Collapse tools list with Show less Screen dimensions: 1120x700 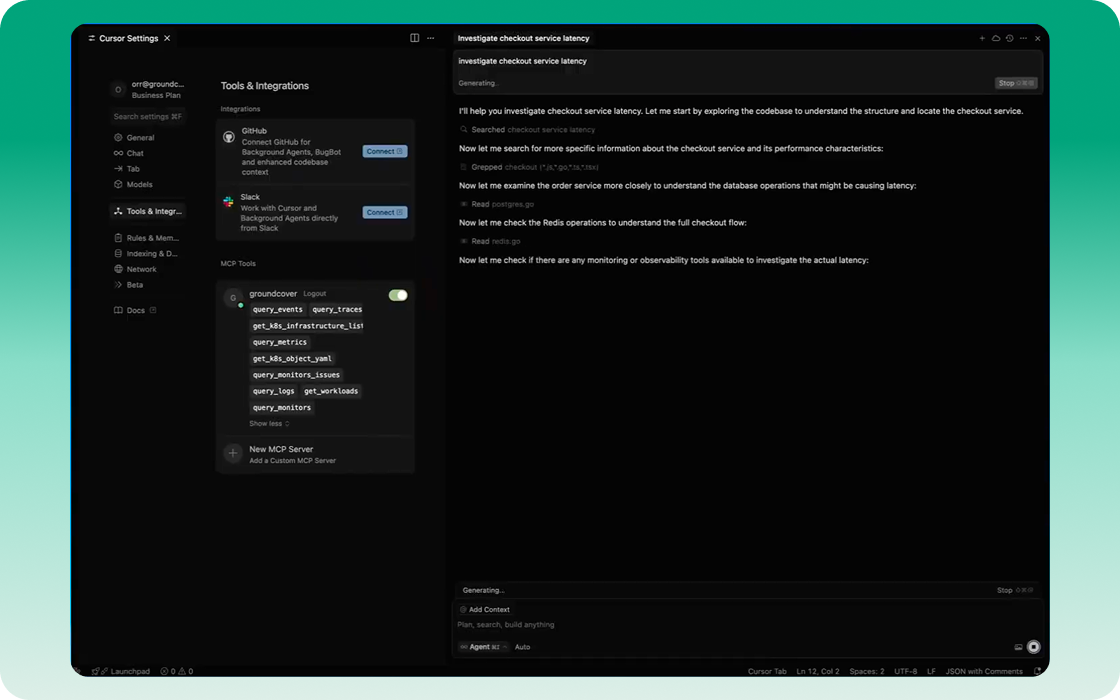click(269, 424)
